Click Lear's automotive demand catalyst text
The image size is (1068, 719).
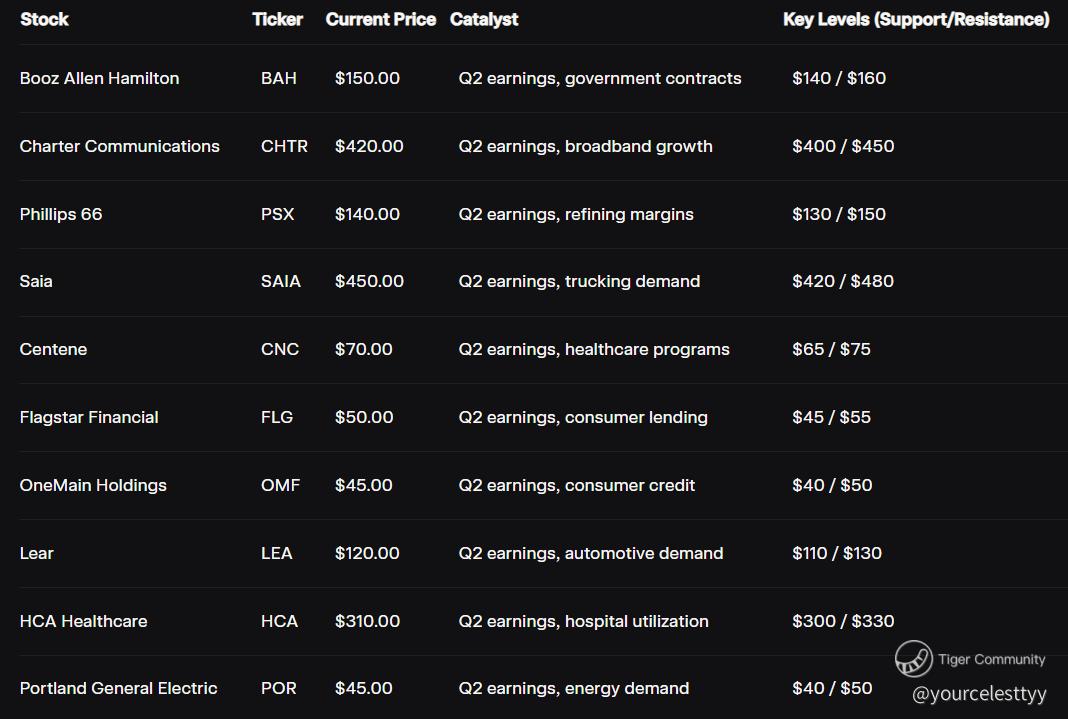click(x=591, y=553)
